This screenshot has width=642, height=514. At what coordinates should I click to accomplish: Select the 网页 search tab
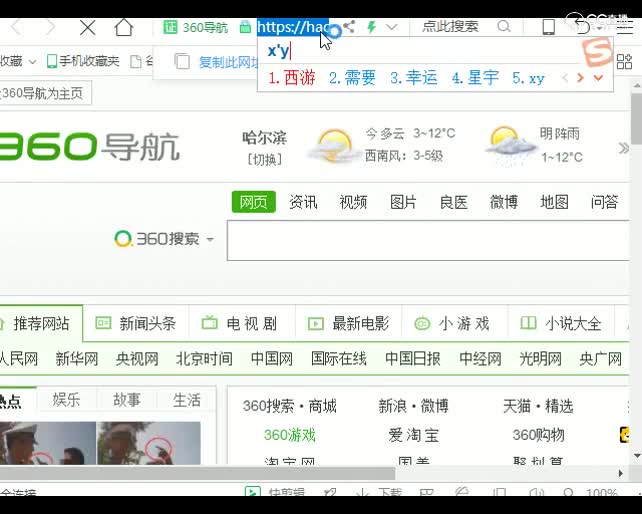coord(253,202)
